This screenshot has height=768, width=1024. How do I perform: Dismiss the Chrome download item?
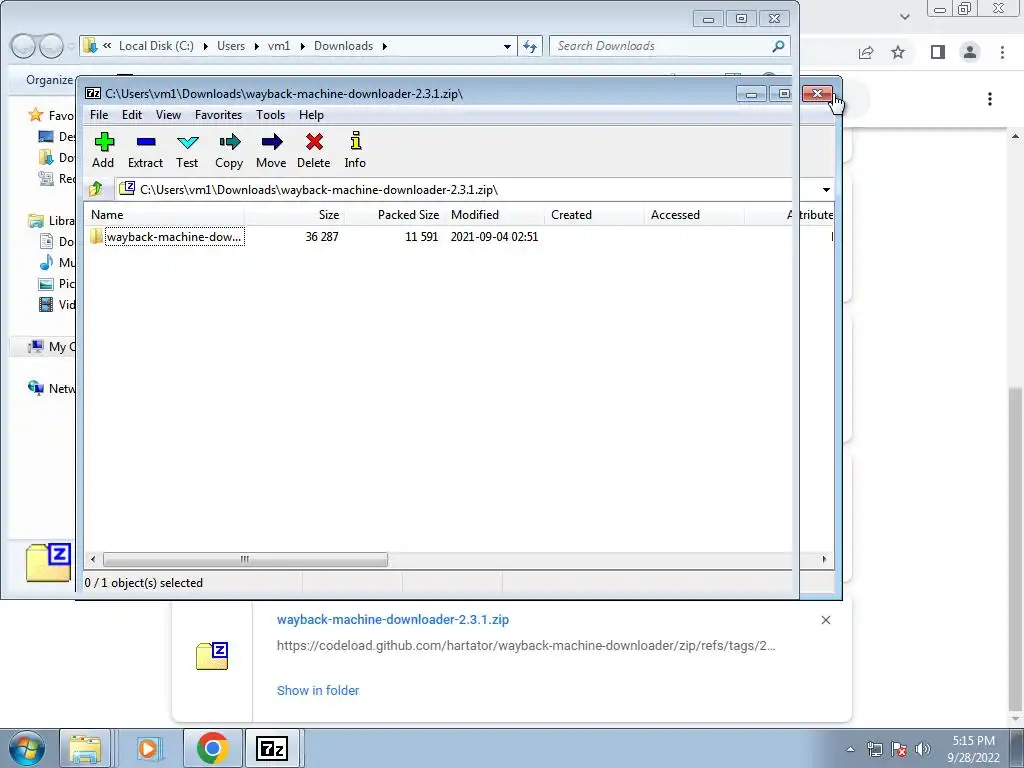pyautogui.click(x=825, y=620)
